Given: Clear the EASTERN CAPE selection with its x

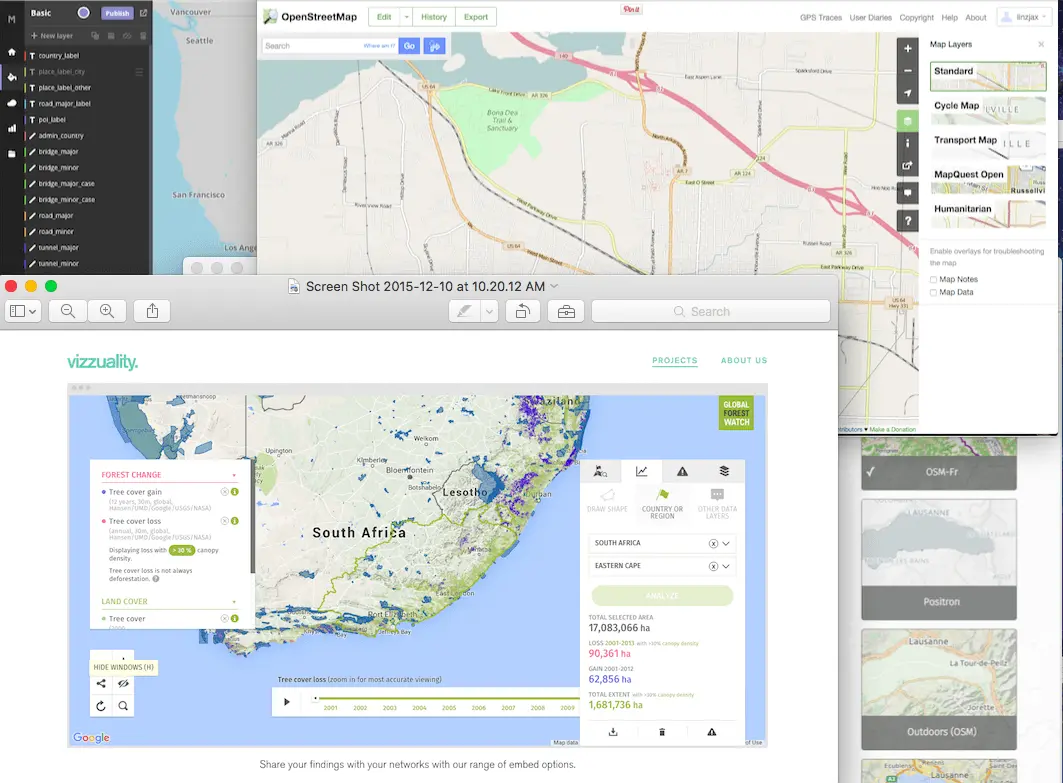Looking at the screenshot, I should pyautogui.click(x=713, y=566).
